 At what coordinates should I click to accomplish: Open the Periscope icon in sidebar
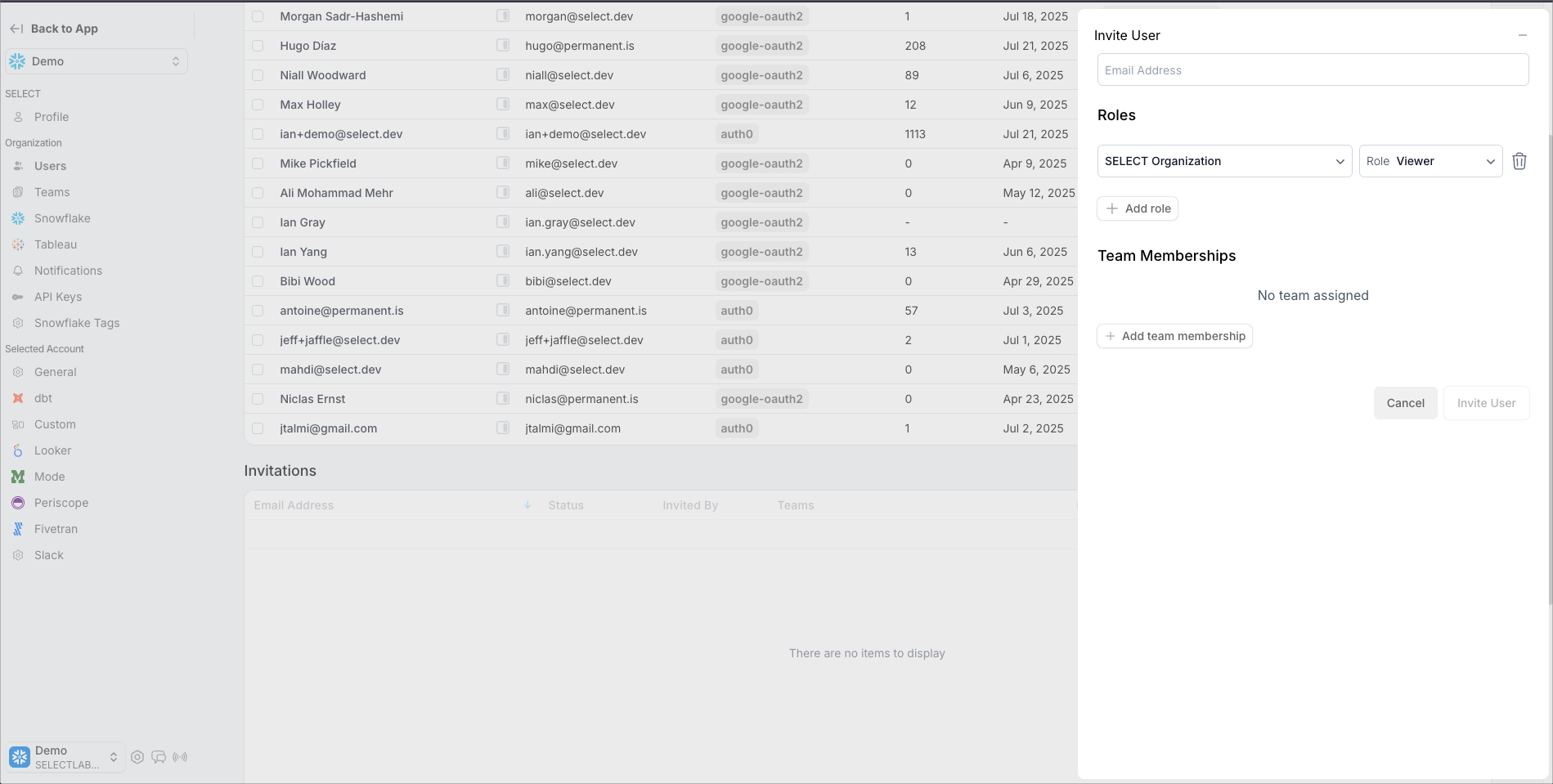tap(18, 503)
